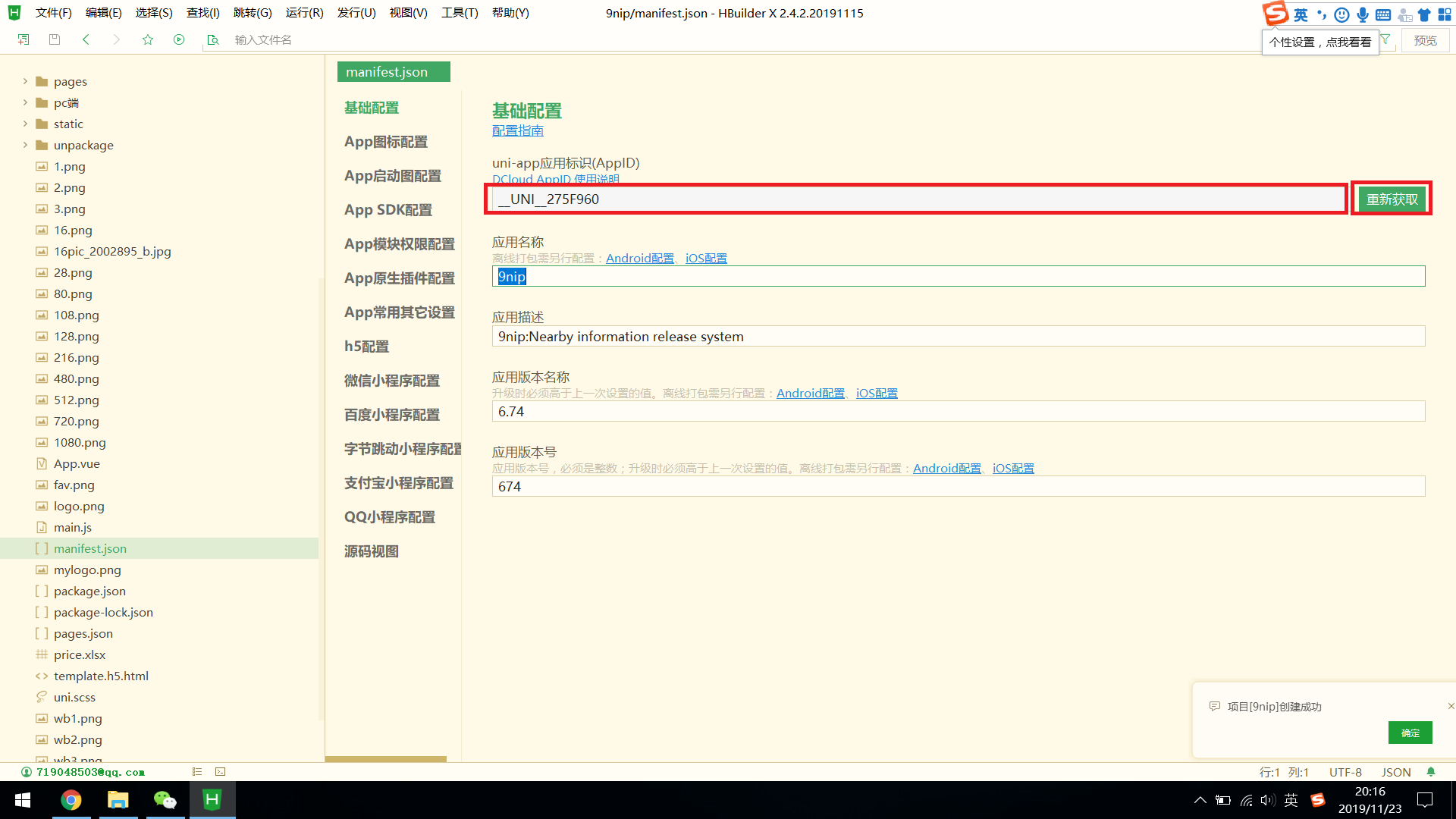Click the volume icon in system tray

tap(1268, 800)
